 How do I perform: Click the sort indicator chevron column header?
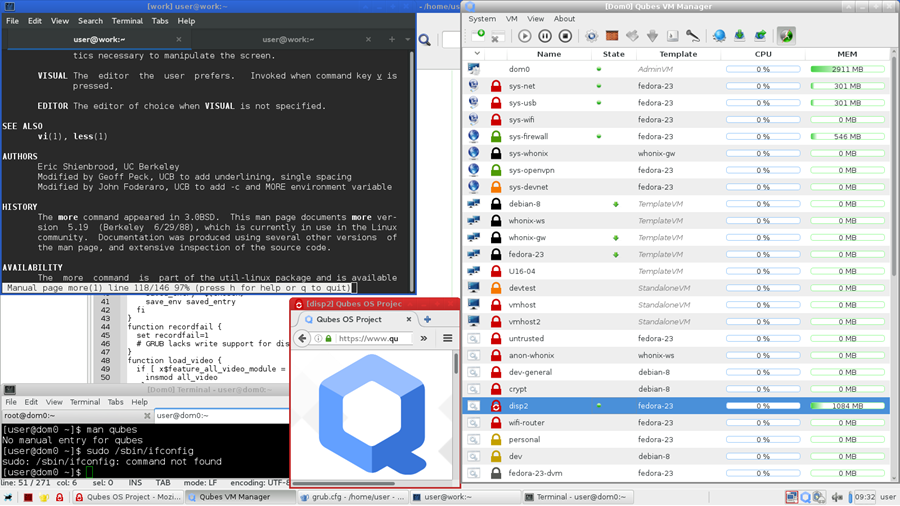click(x=476, y=54)
